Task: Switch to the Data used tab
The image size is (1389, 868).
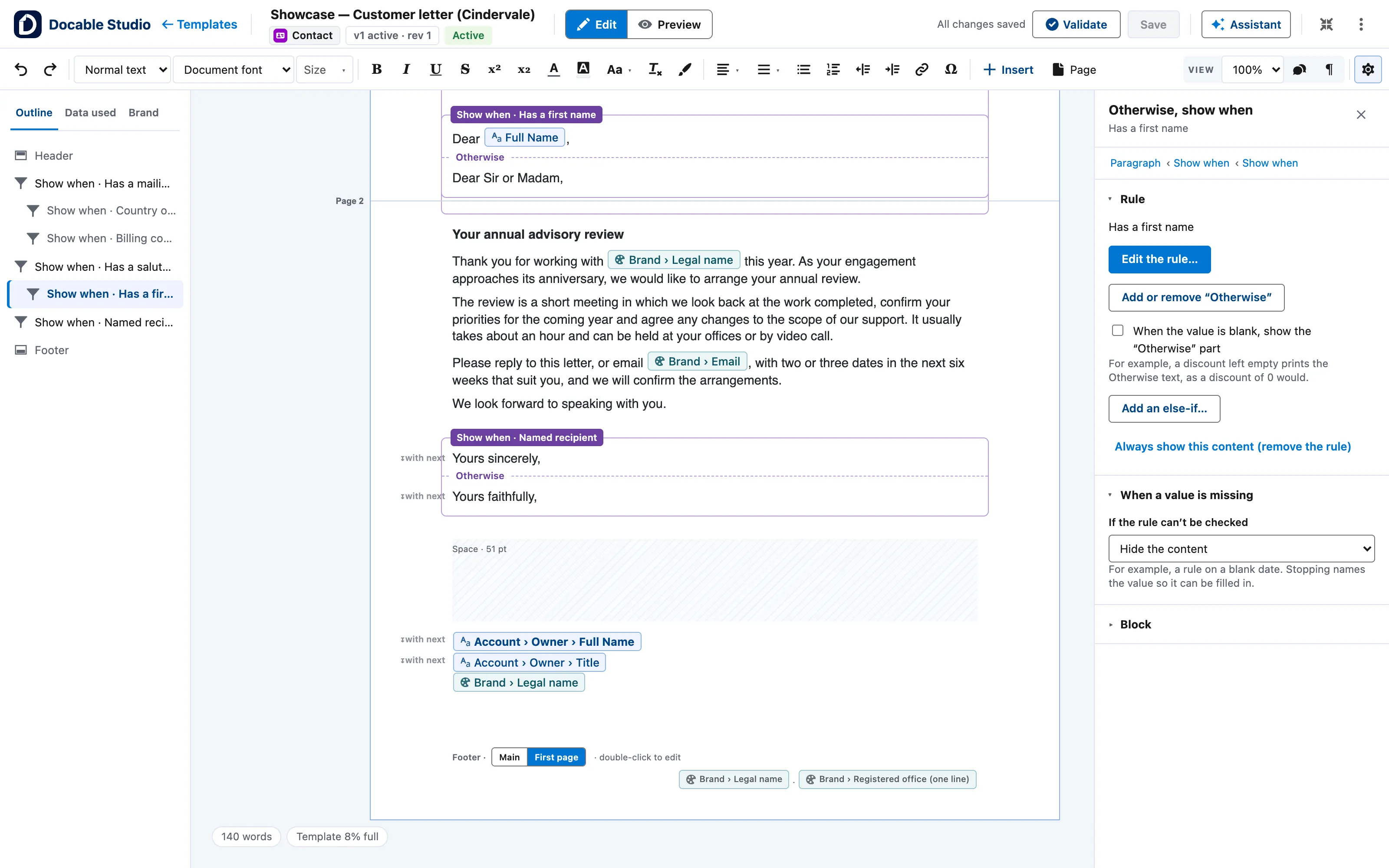Action: tap(90, 112)
